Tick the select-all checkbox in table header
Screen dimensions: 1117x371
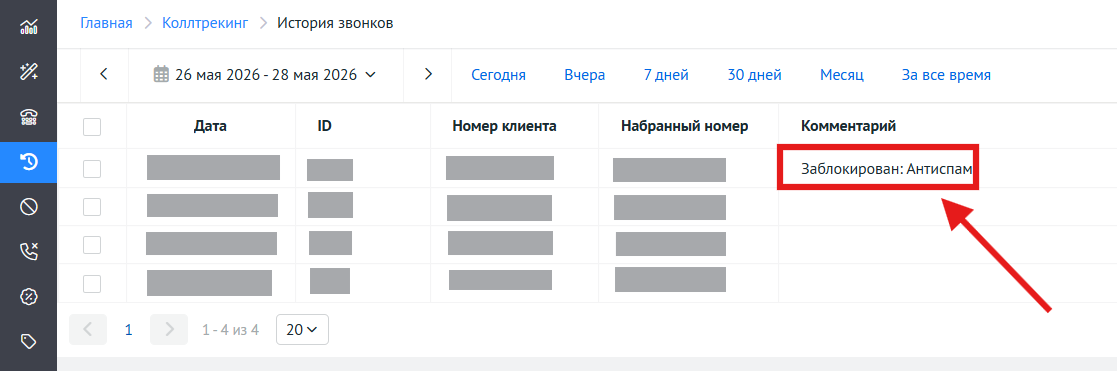92,127
